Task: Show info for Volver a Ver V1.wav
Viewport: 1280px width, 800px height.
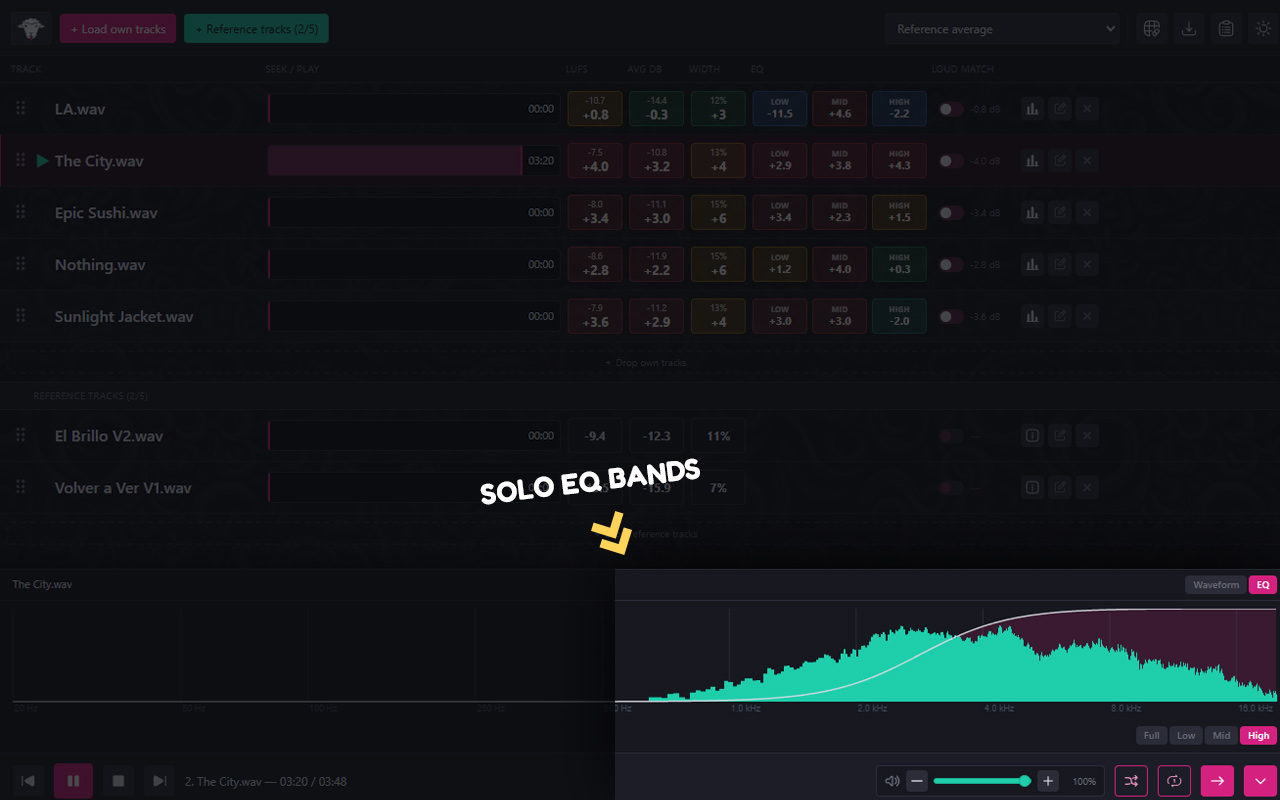Action: point(1032,488)
